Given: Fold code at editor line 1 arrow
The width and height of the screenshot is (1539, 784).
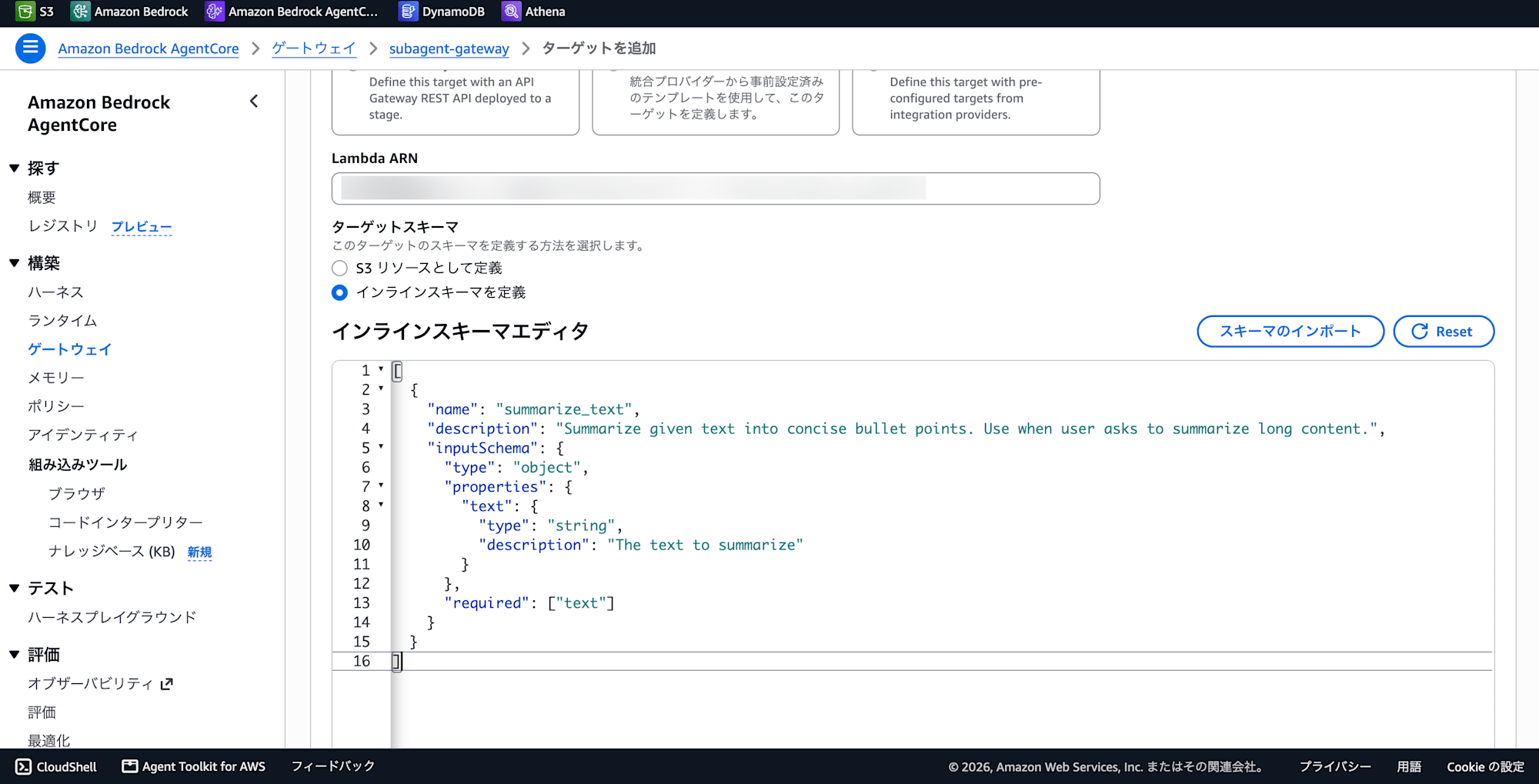Looking at the screenshot, I should click(381, 369).
